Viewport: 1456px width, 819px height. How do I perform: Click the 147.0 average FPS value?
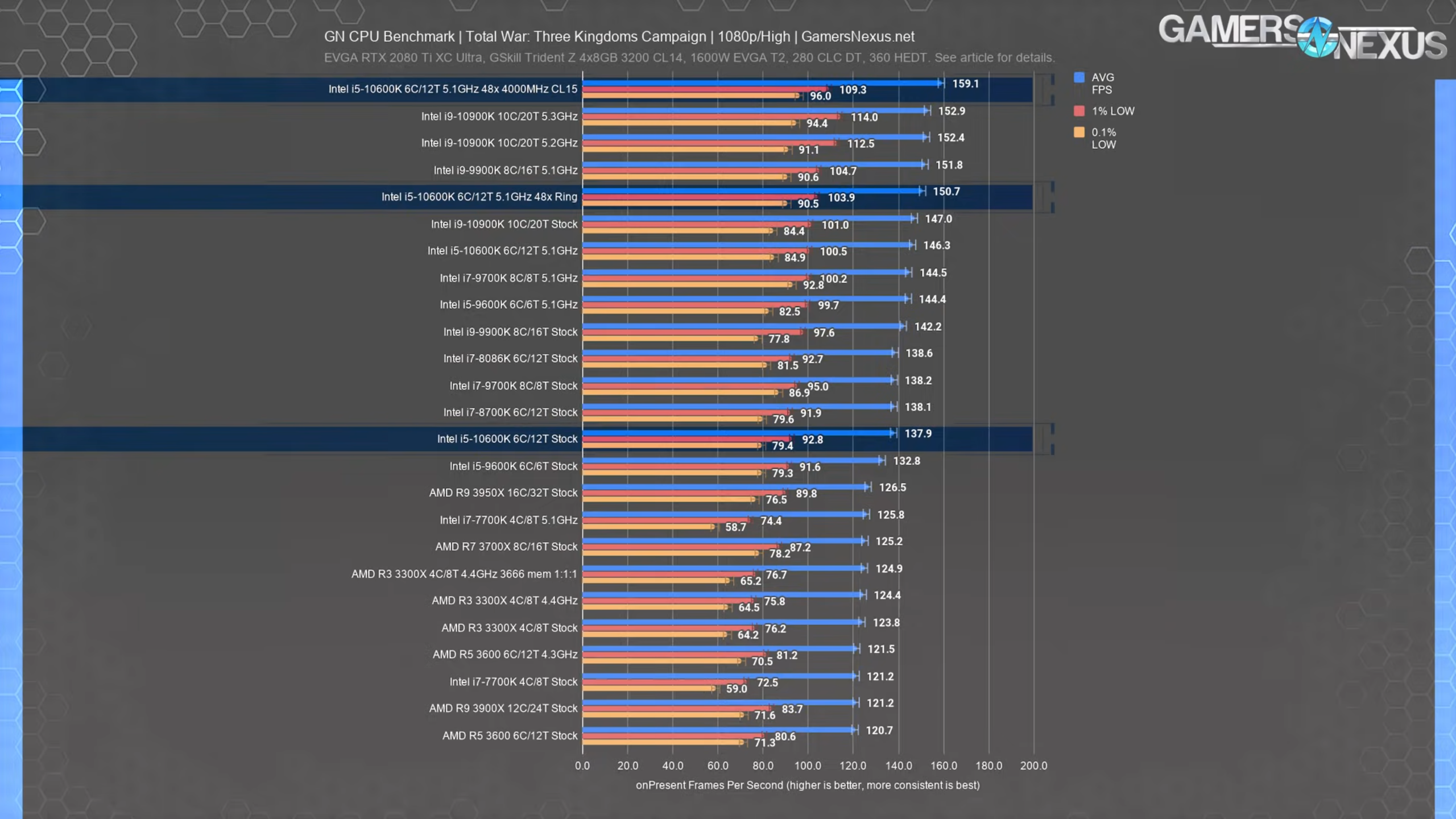tap(938, 219)
